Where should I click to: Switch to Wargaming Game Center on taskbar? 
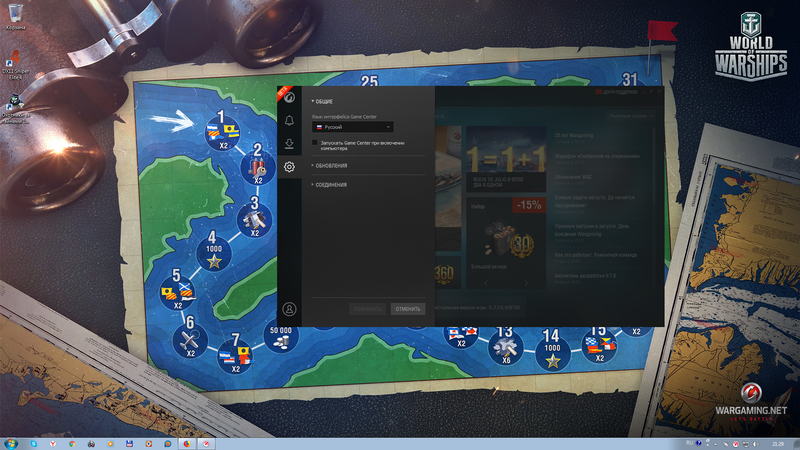click(x=206, y=444)
